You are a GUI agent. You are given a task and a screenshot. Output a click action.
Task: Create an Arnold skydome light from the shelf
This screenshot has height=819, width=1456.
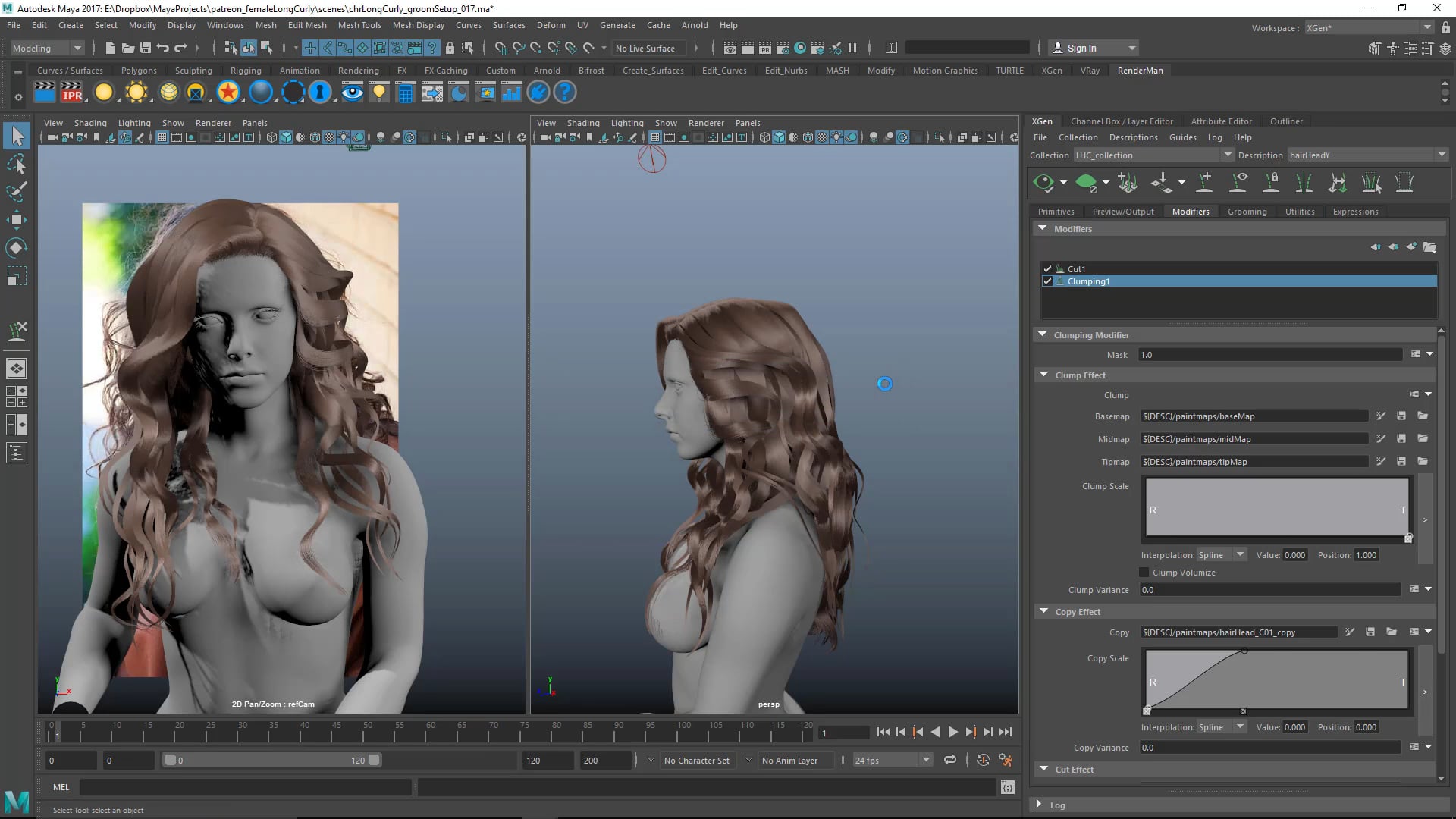click(169, 92)
